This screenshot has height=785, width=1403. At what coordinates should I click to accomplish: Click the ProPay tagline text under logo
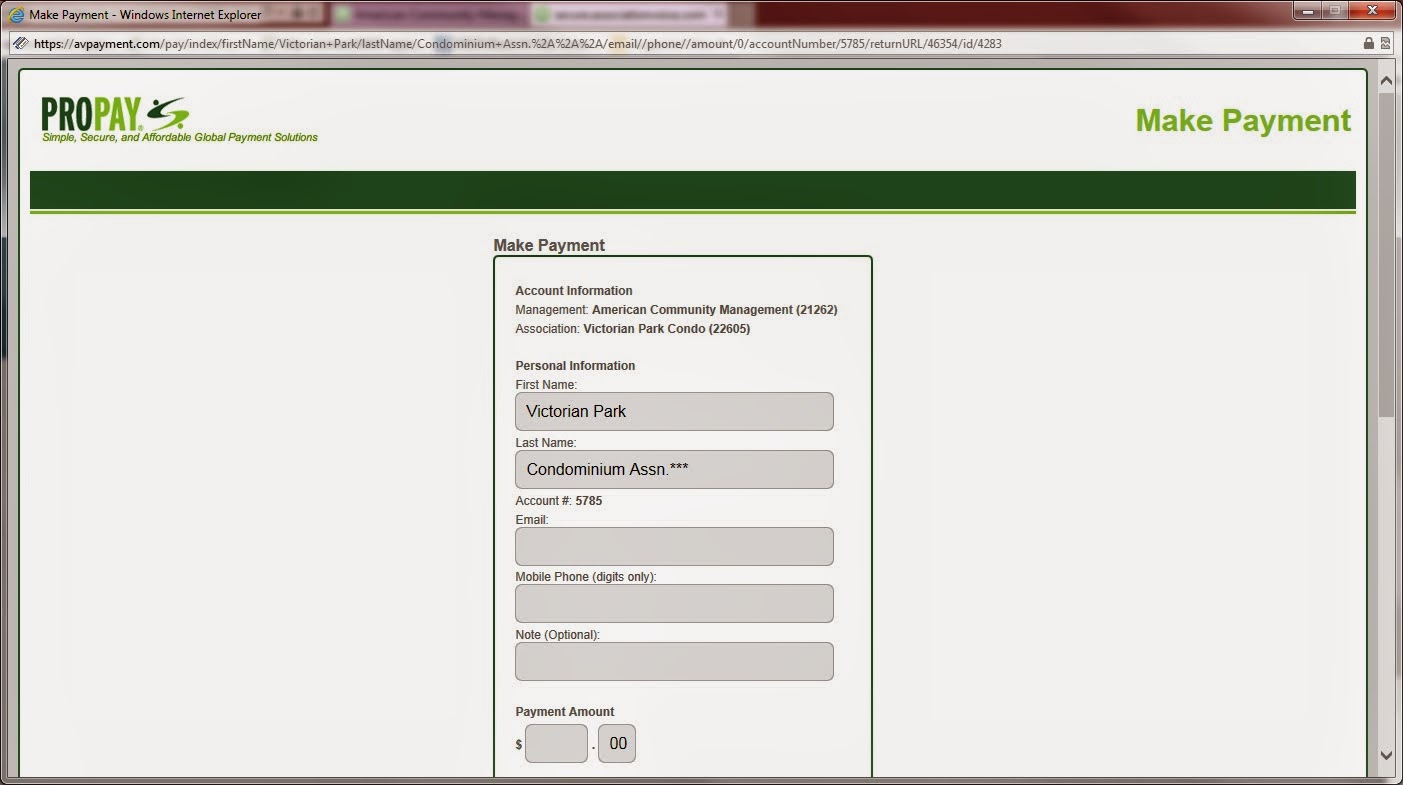point(180,138)
